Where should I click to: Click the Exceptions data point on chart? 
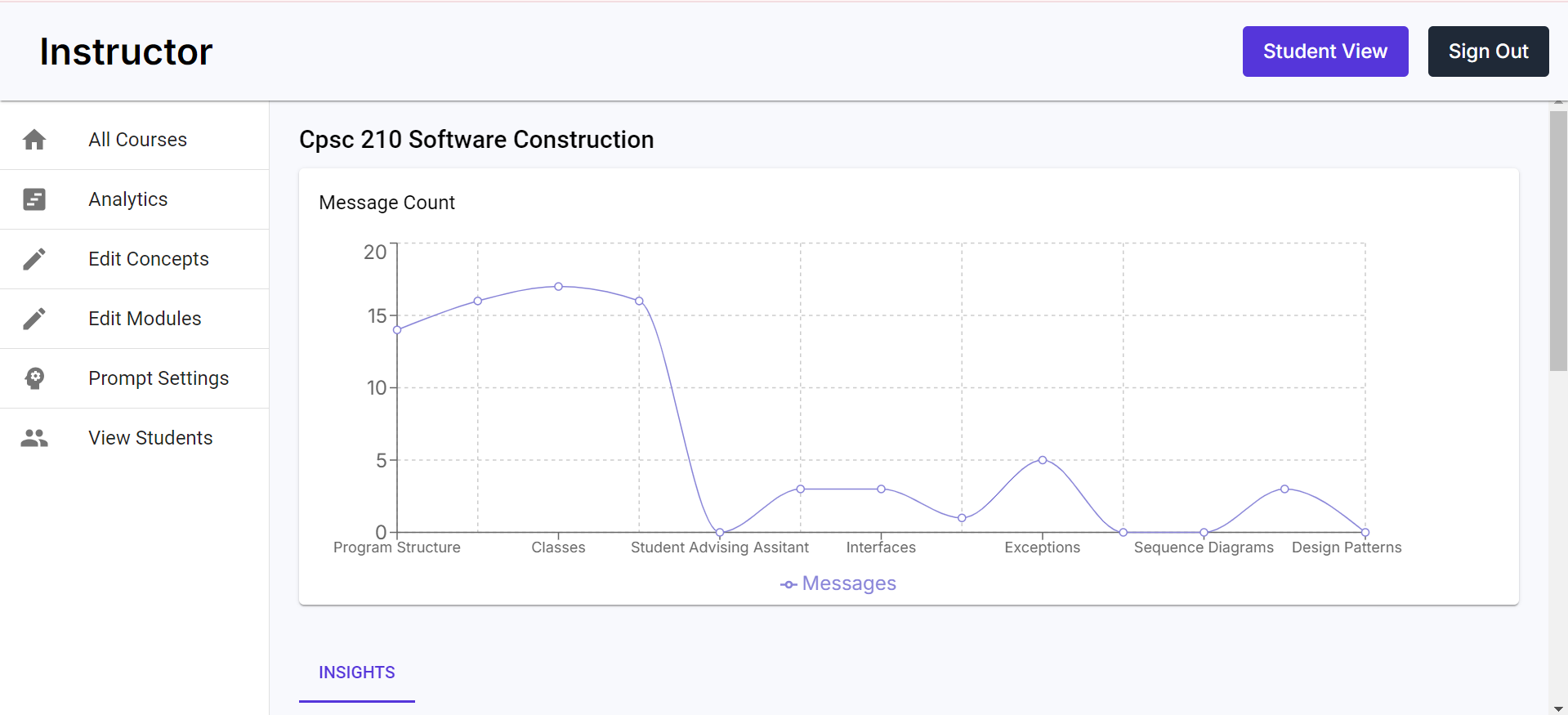pyautogui.click(x=1043, y=460)
